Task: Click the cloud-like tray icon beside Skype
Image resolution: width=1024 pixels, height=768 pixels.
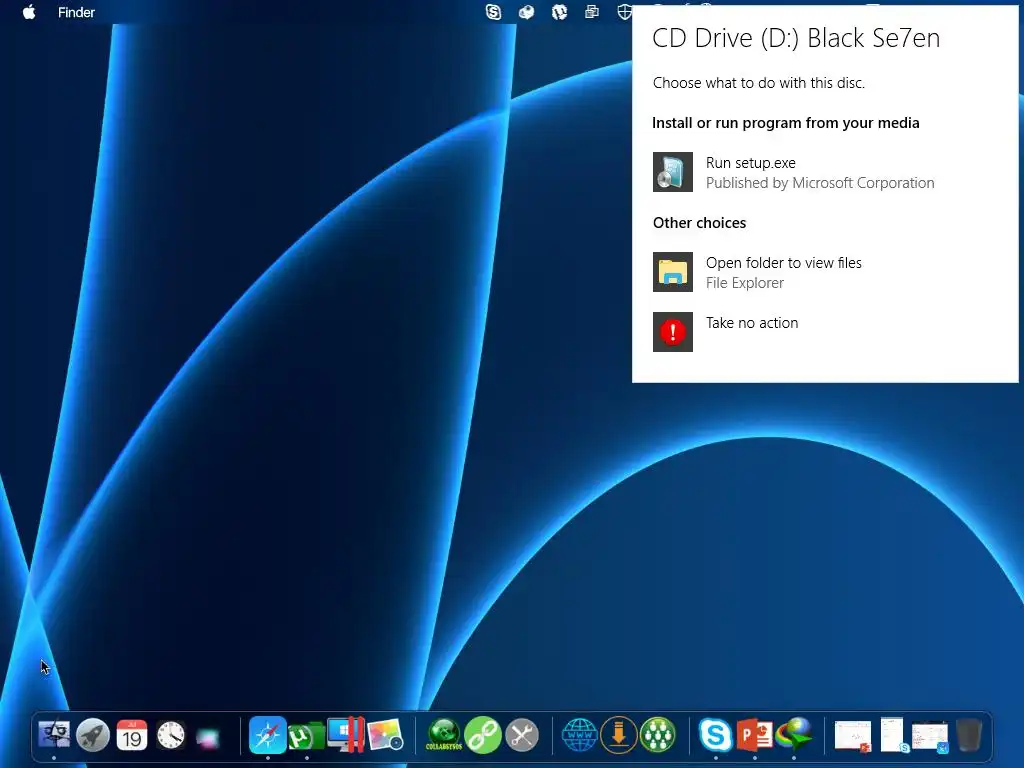Action: [x=526, y=12]
